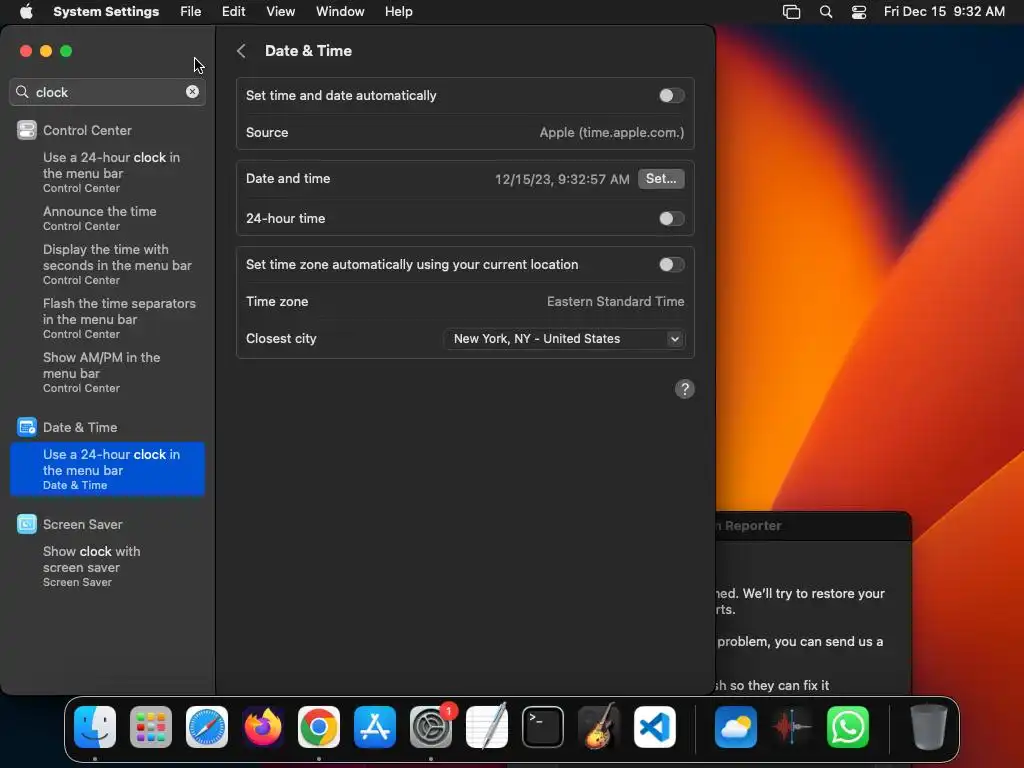Image resolution: width=1024 pixels, height=768 pixels.
Task: Click Stage Manager icon in menu bar
Action: (792, 12)
